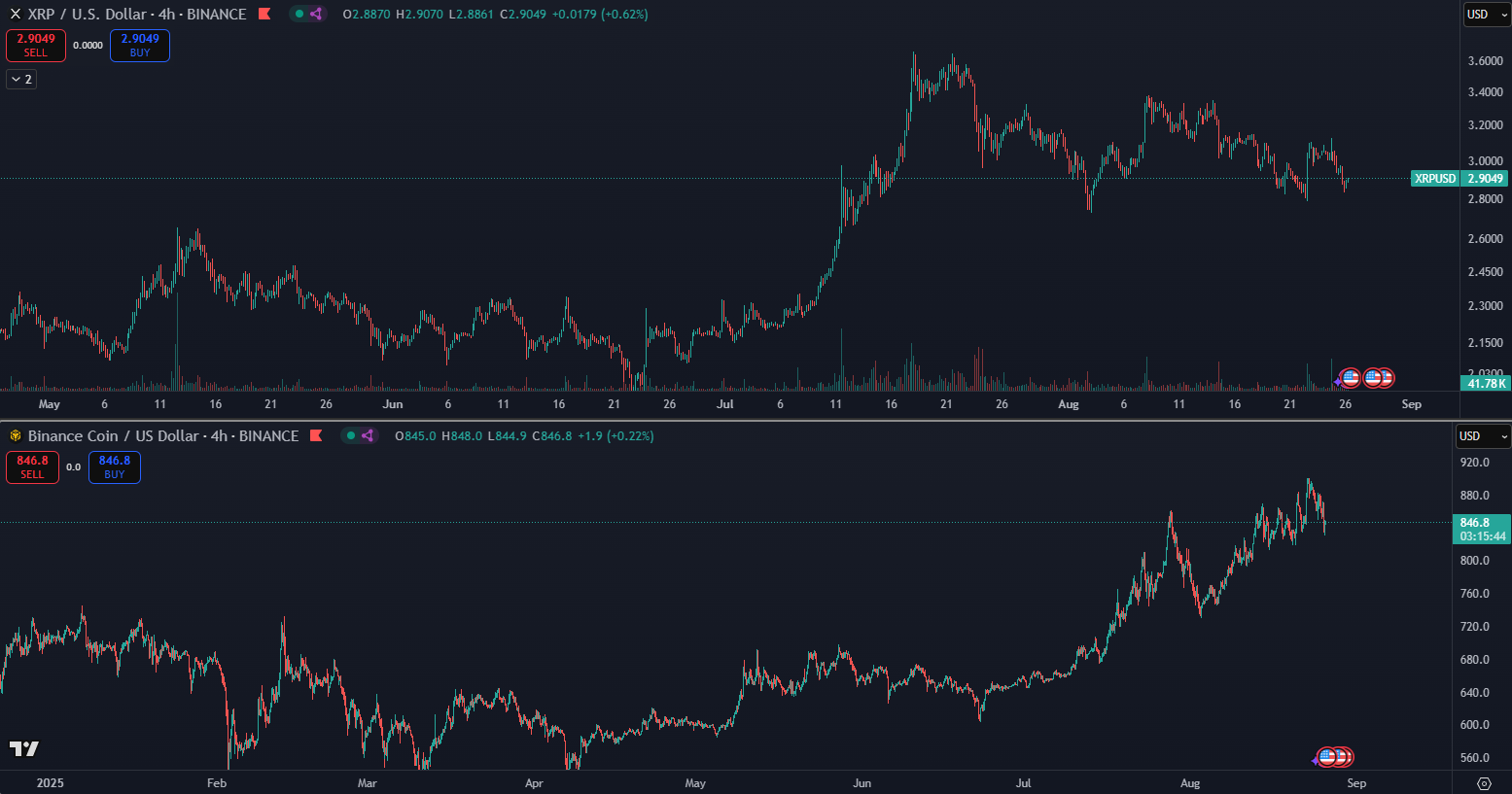Click the TradingView logo in the lower chart
Image resolution: width=1512 pixels, height=794 pixels.
(24, 748)
